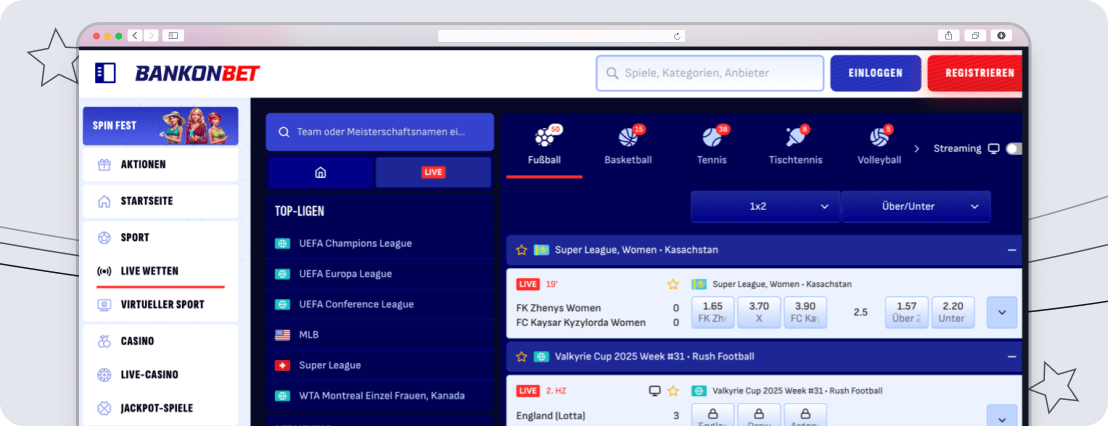The height and width of the screenshot is (426, 1108).
Task: Focus the Team oder Meisterschaftsnamen search field
Action: [379, 132]
